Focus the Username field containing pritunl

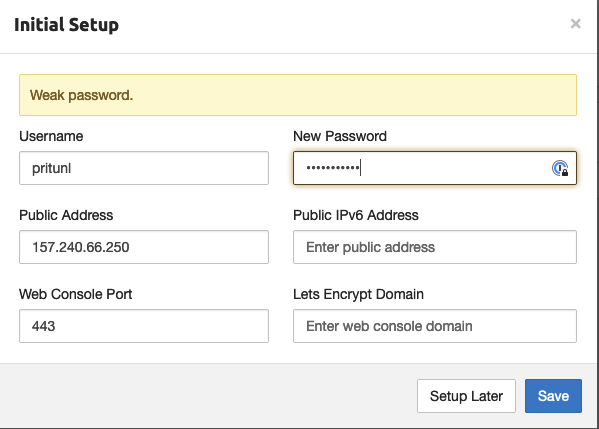point(144,168)
